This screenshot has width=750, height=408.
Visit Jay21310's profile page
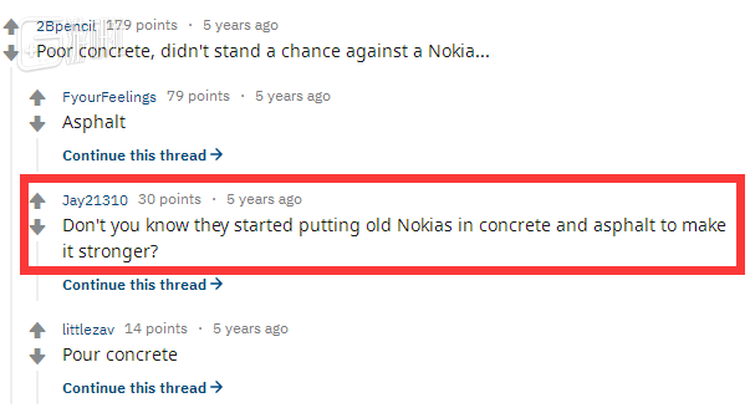(96, 200)
